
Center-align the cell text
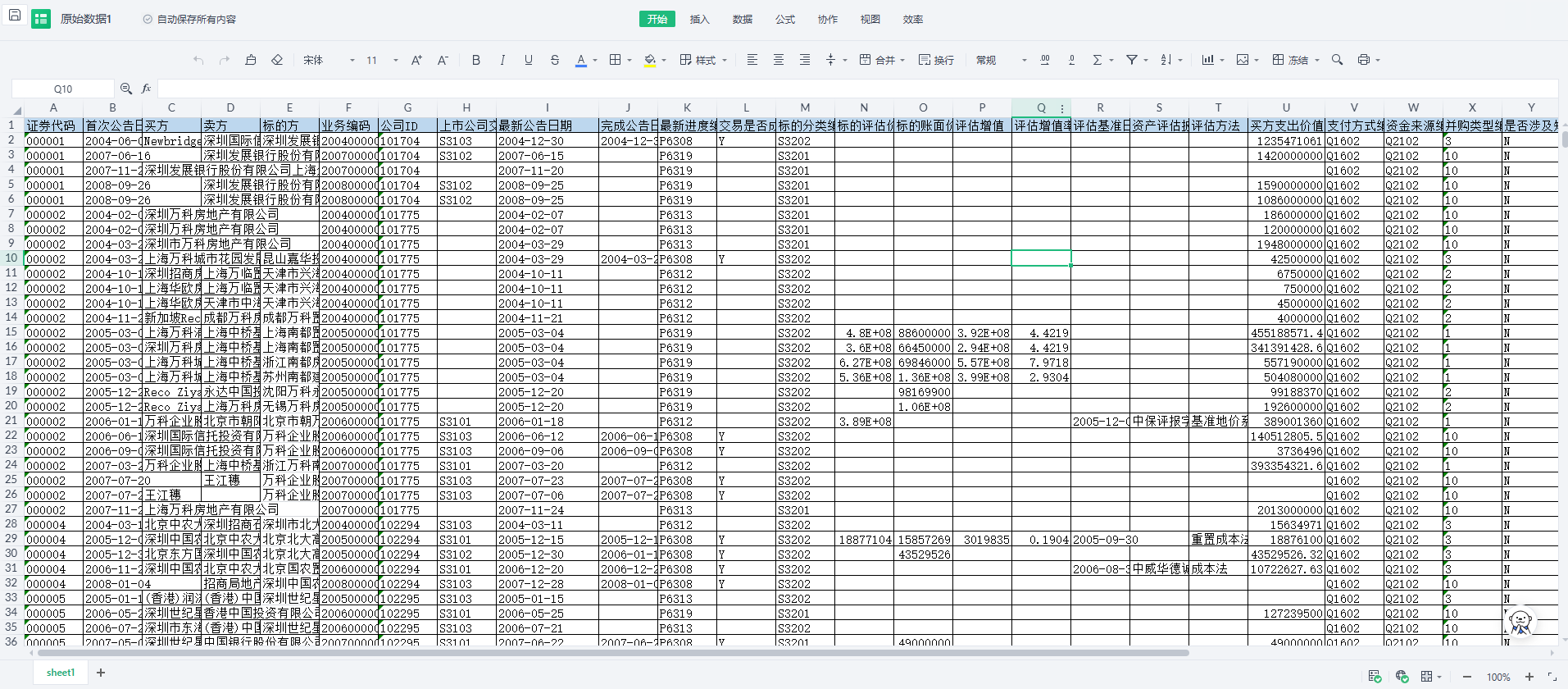point(779,60)
